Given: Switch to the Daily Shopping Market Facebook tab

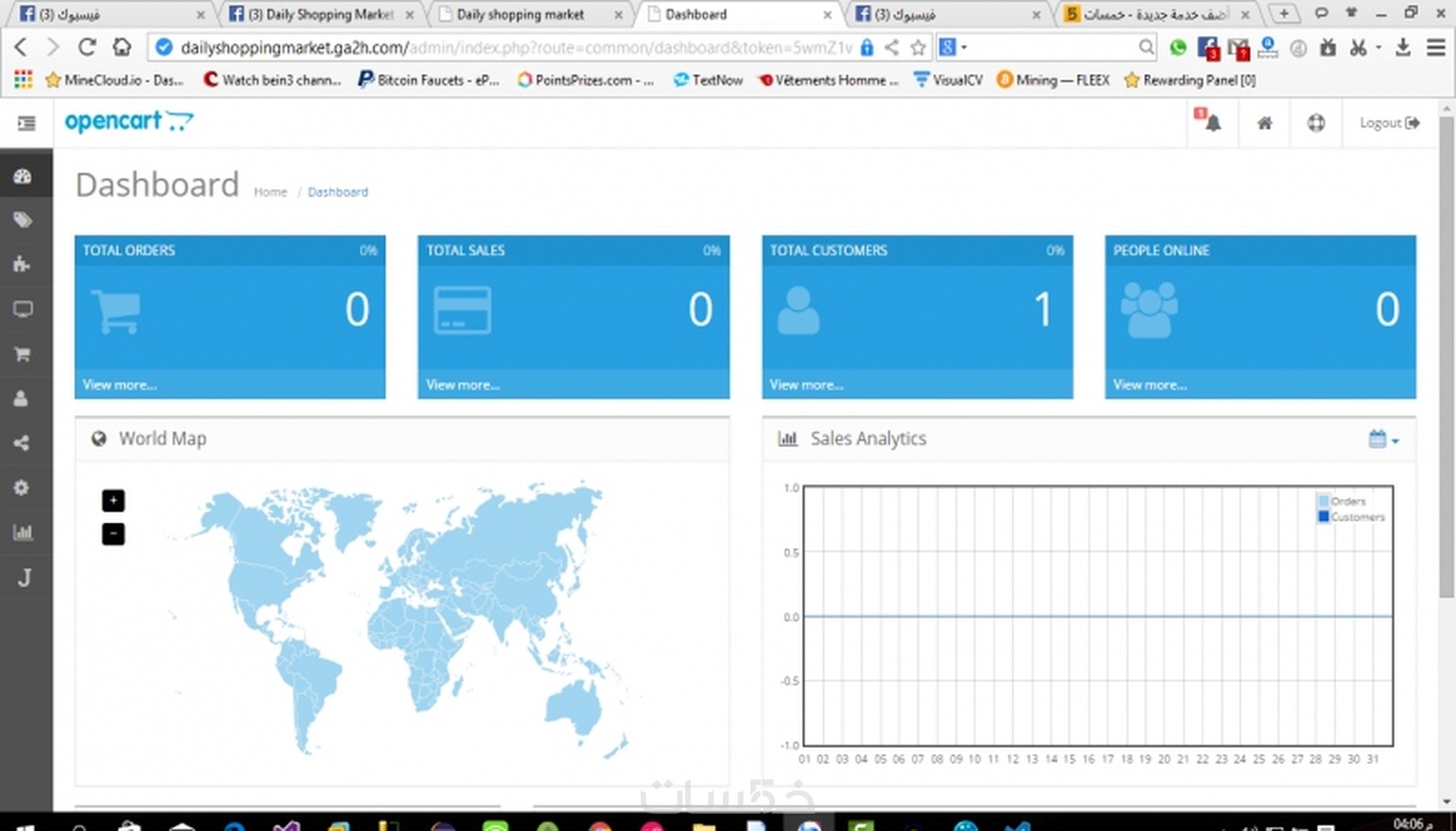Looking at the screenshot, I should click(321, 15).
